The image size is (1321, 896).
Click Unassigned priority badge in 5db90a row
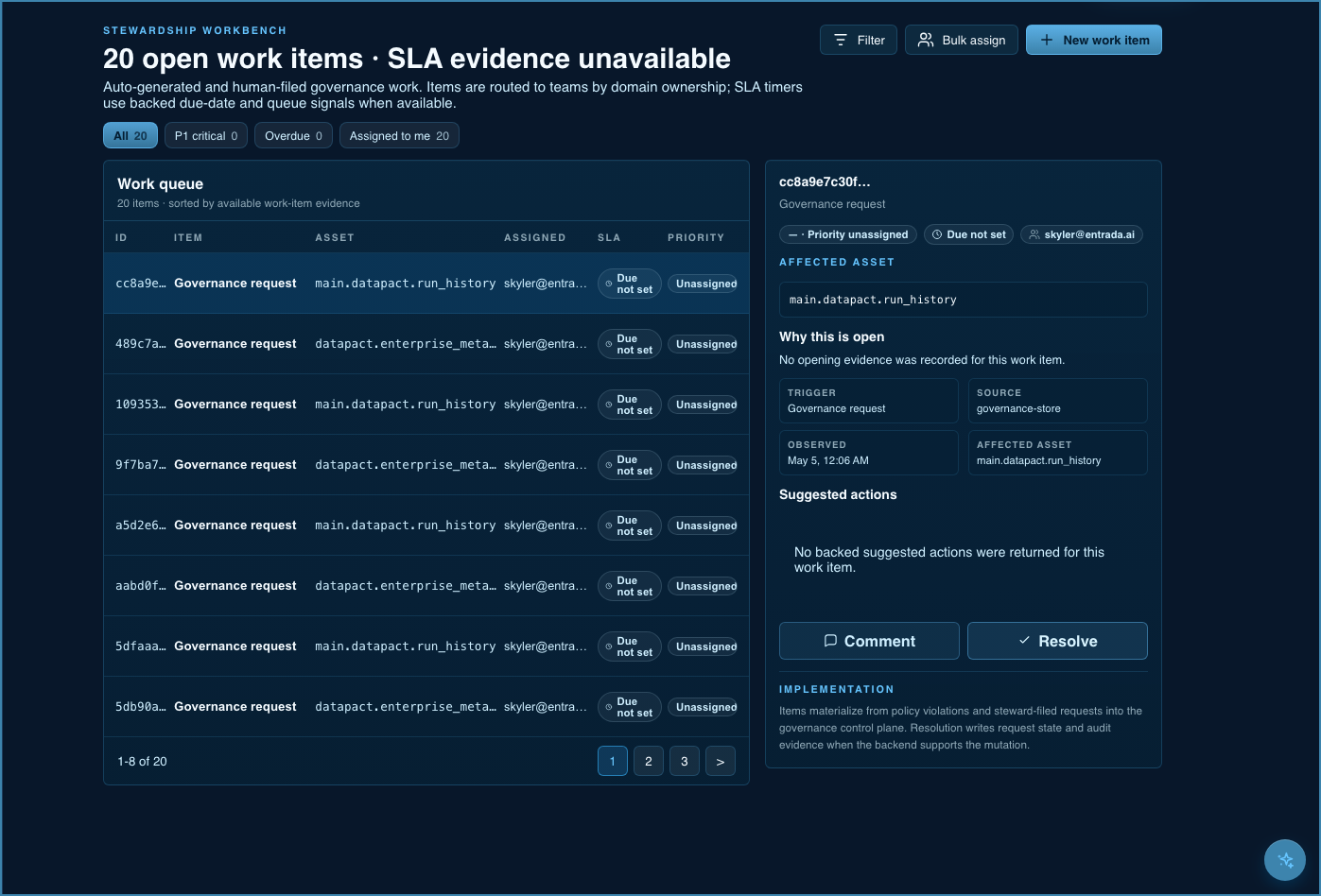[x=703, y=707]
